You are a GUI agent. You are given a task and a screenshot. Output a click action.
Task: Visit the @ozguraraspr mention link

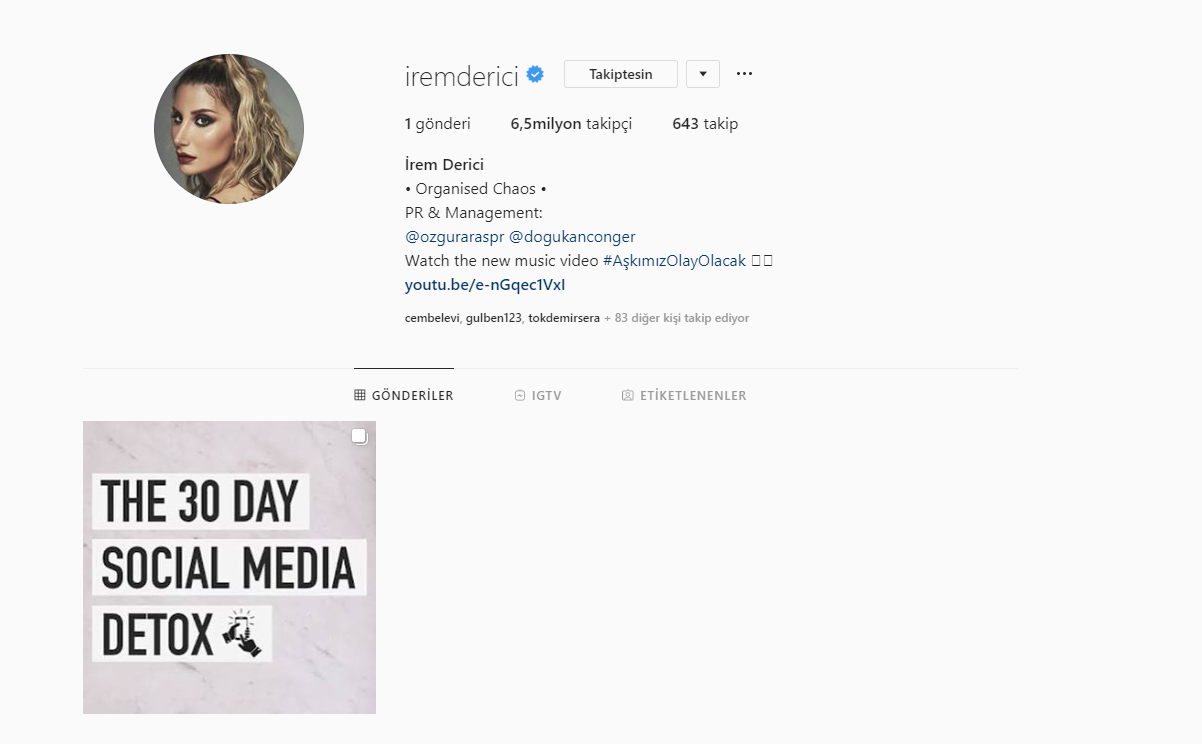pos(455,237)
